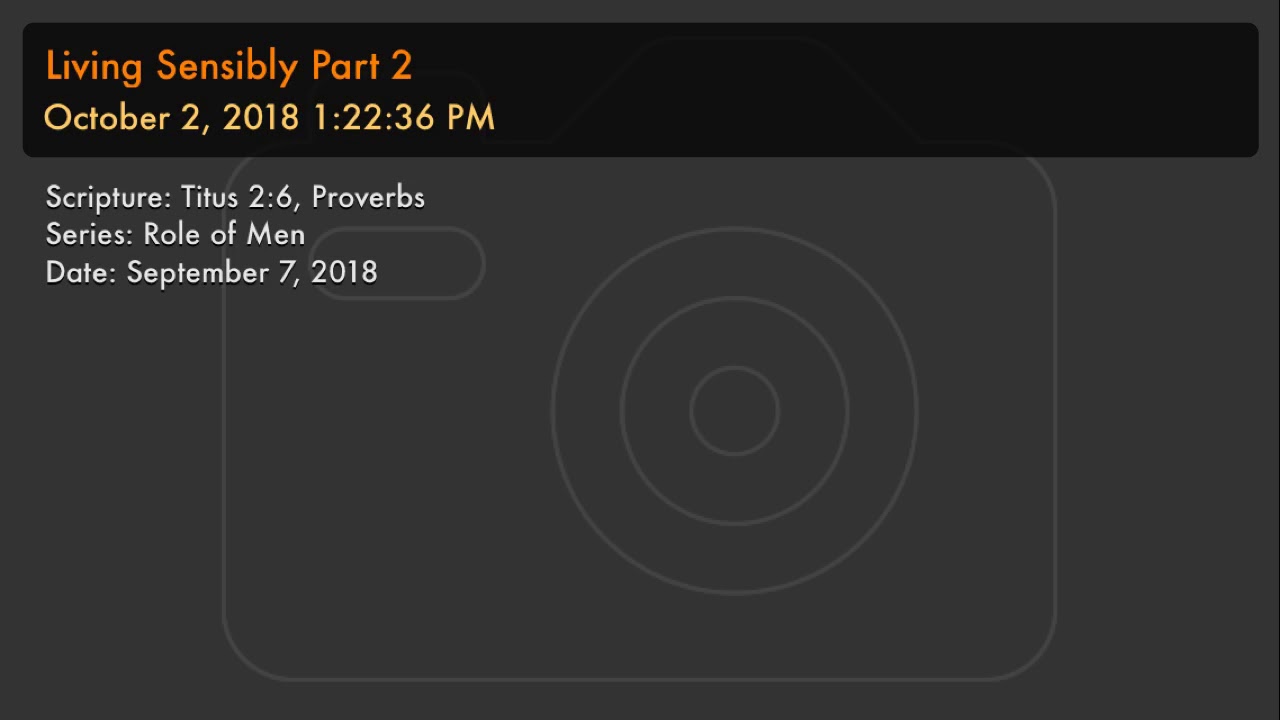Click the bottom edge of the camera body outline
Screen dimensions: 1280x720
point(640,679)
